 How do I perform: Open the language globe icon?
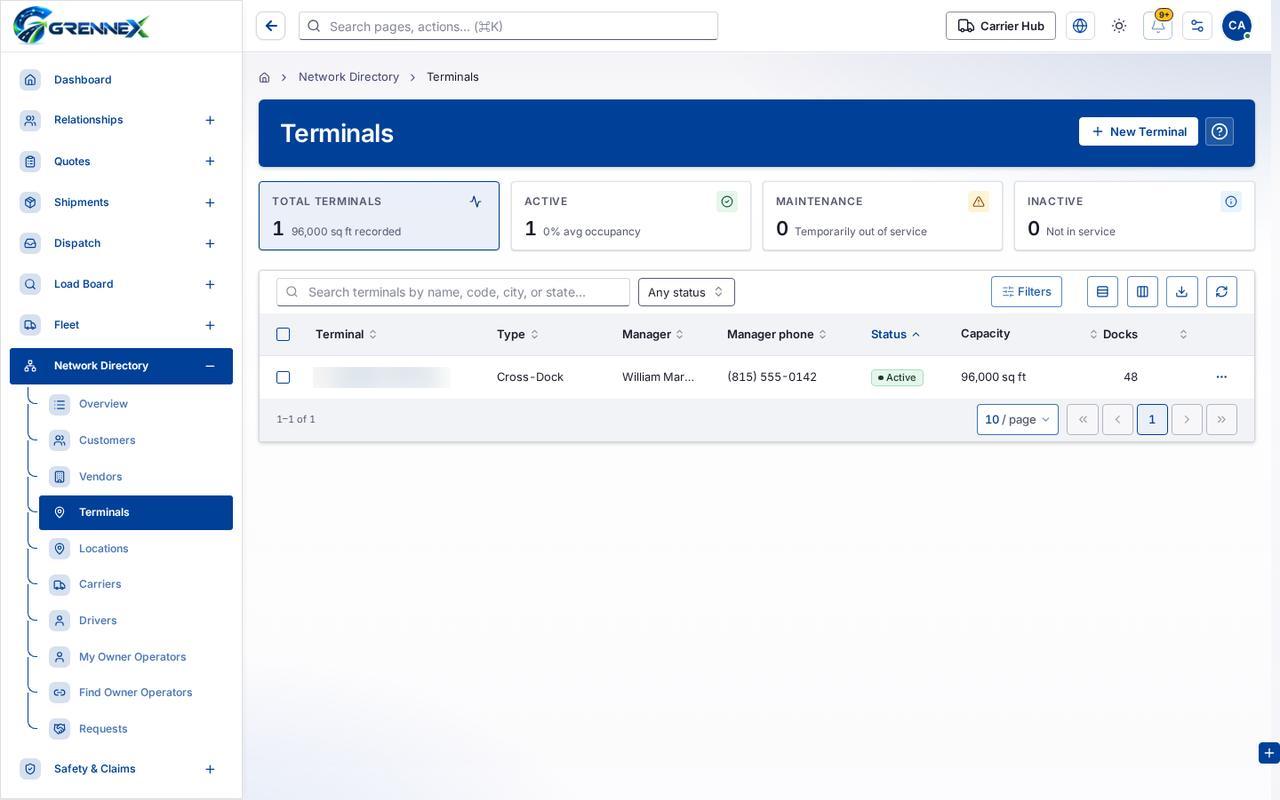1080,26
